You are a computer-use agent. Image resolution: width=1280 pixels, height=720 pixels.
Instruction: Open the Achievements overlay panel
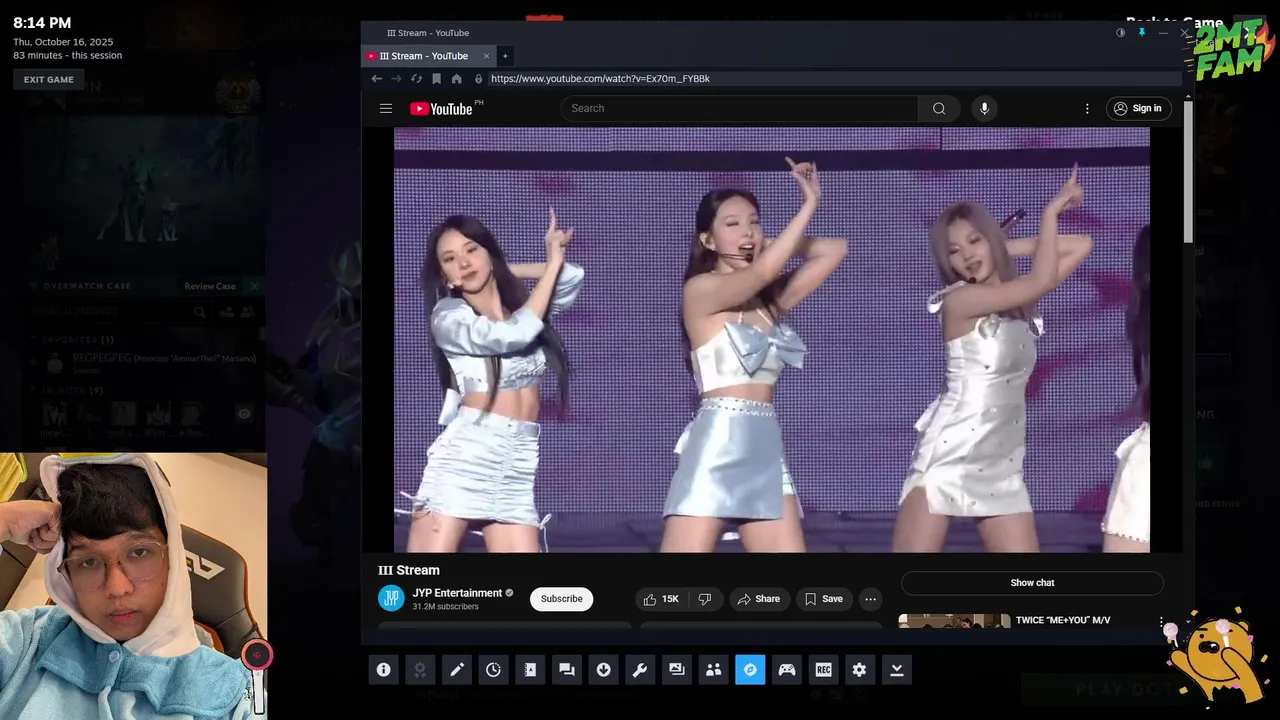point(420,670)
